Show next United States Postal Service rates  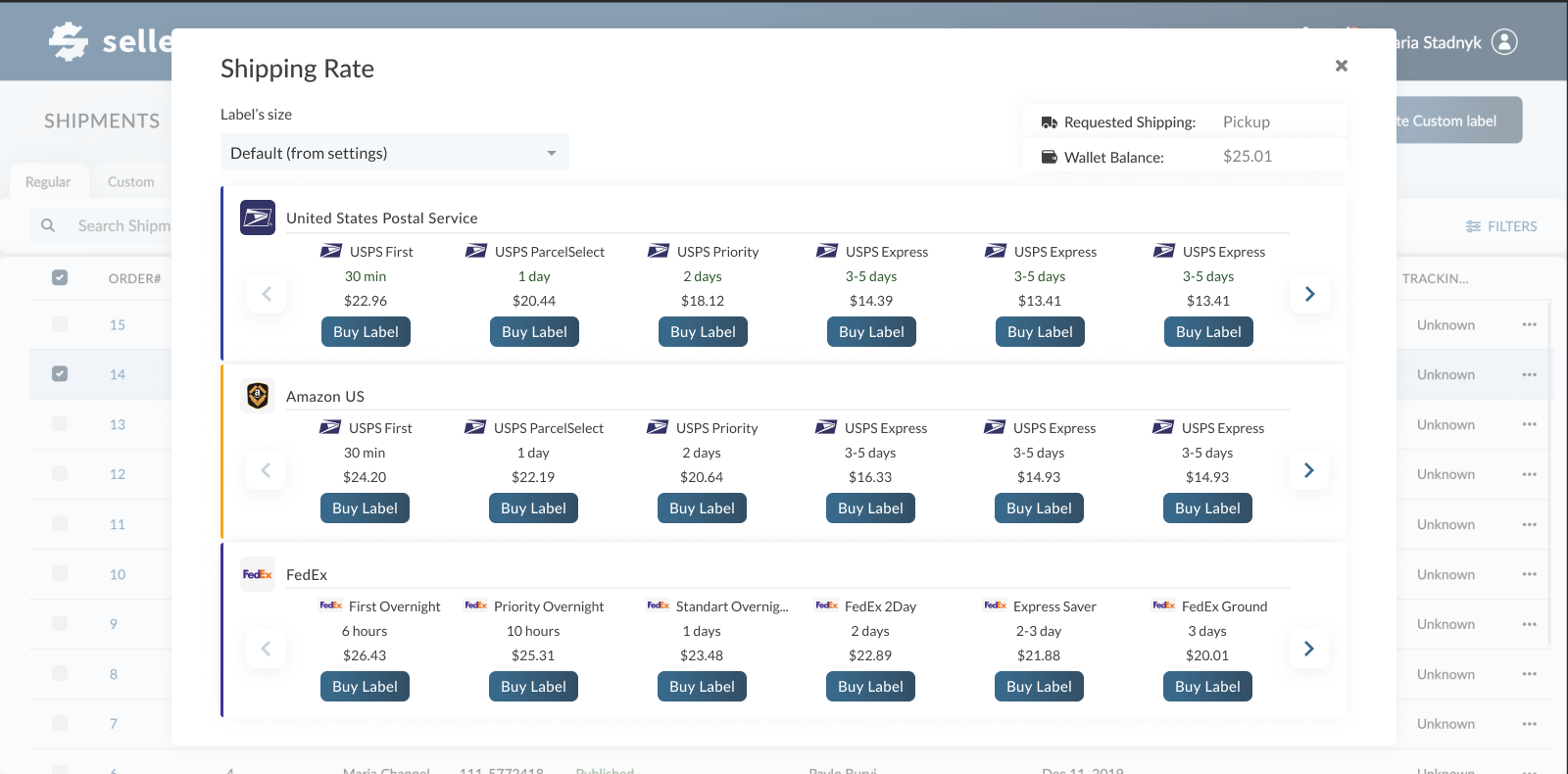1309,294
